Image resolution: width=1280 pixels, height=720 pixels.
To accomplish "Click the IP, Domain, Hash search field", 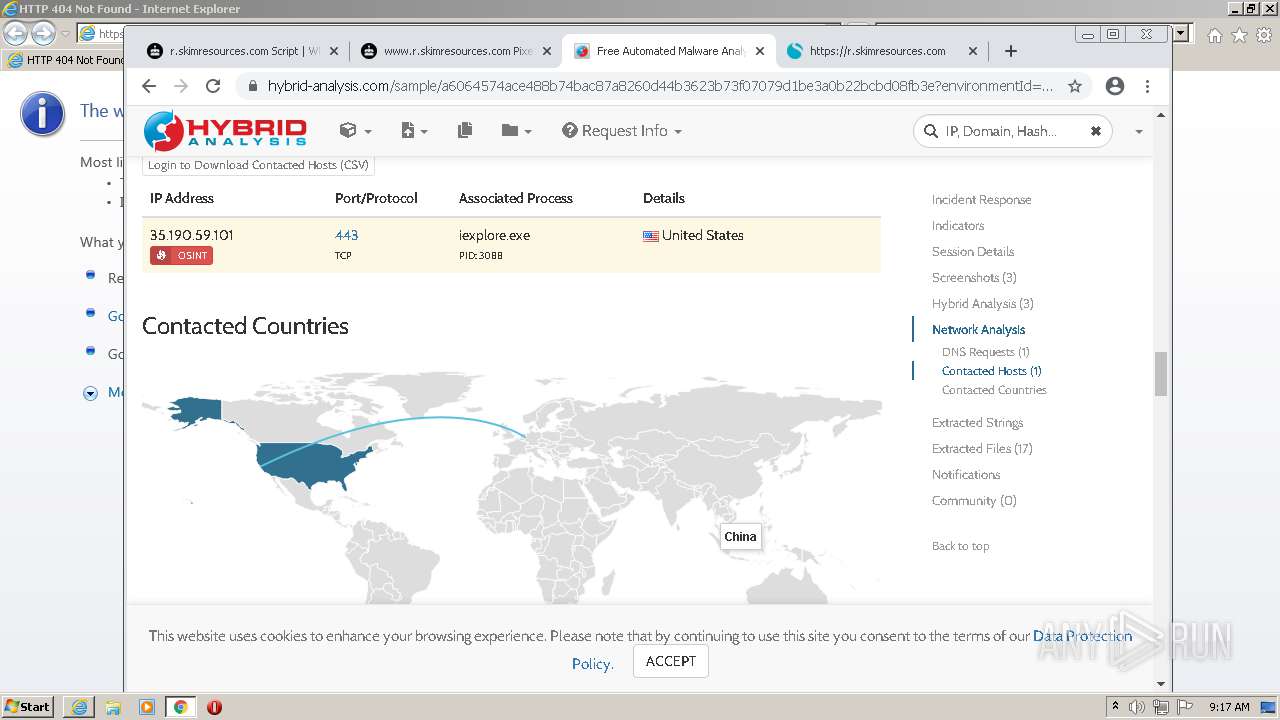I will coord(1010,131).
